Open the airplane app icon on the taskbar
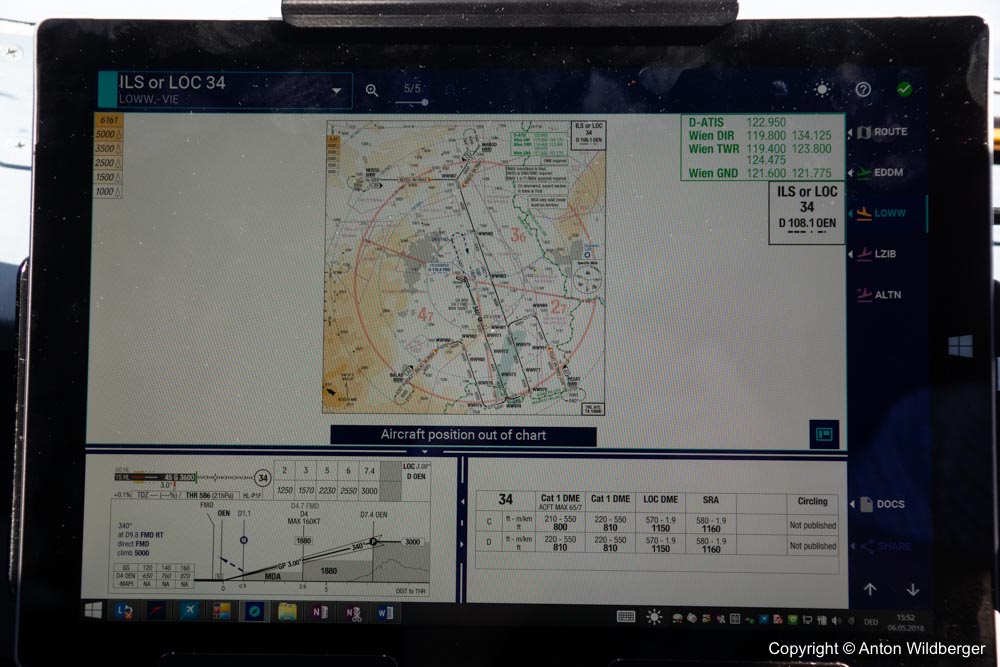 [188, 611]
